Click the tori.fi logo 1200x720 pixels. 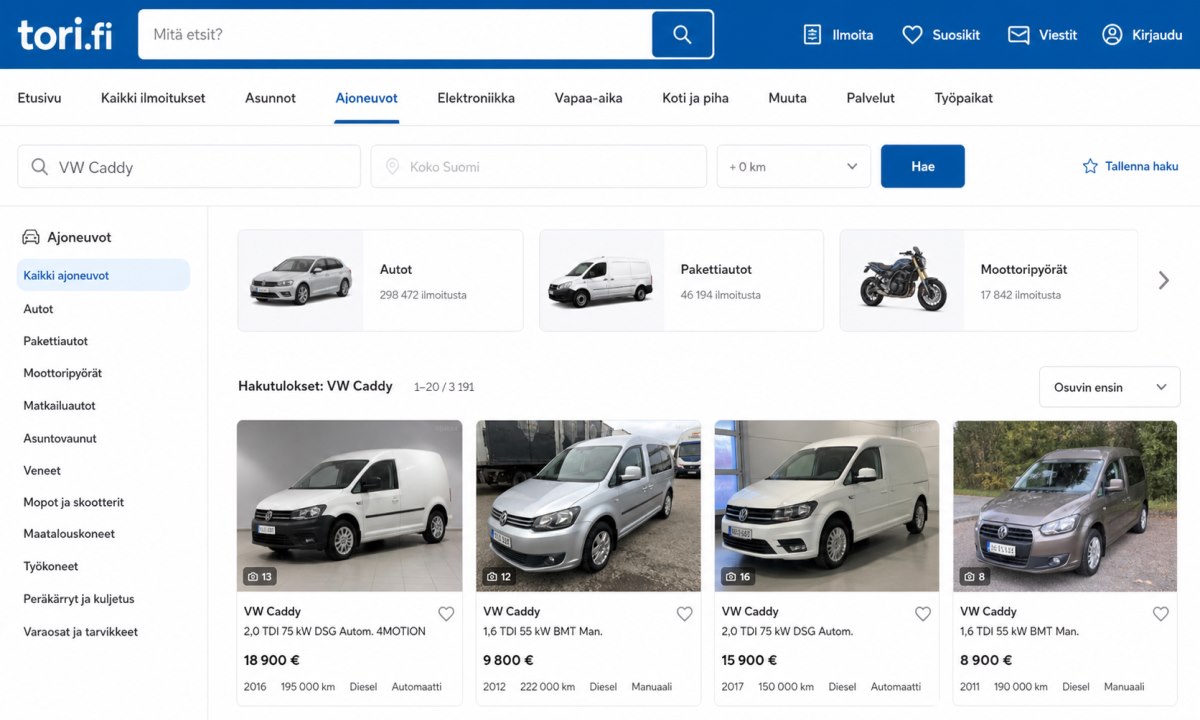click(65, 34)
